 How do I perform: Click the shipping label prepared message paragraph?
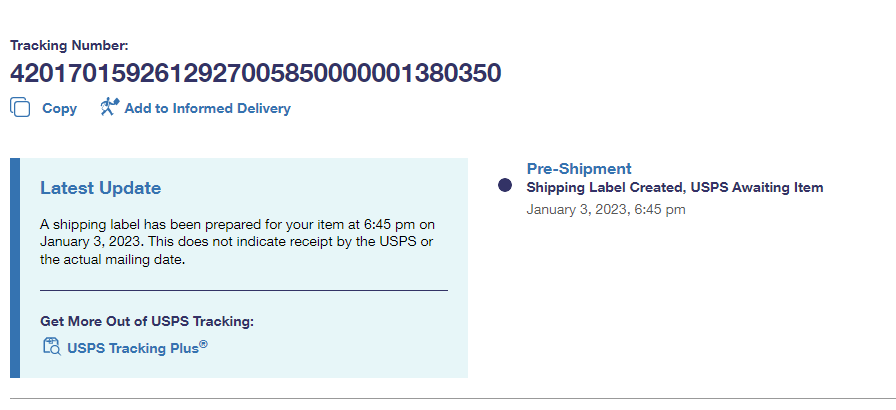point(237,241)
